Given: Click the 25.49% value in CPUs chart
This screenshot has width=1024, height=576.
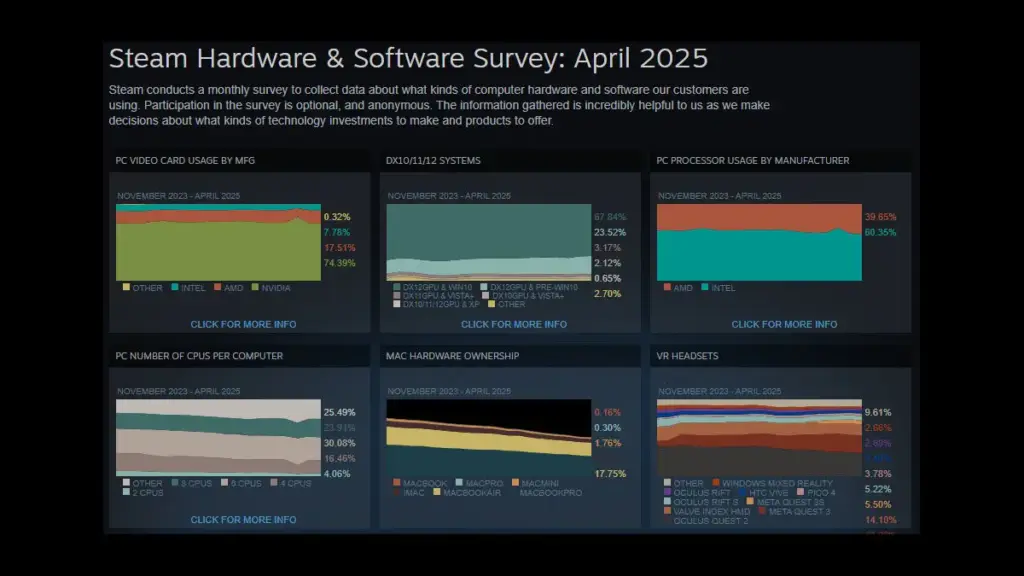Looking at the screenshot, I should click(340, 412).
